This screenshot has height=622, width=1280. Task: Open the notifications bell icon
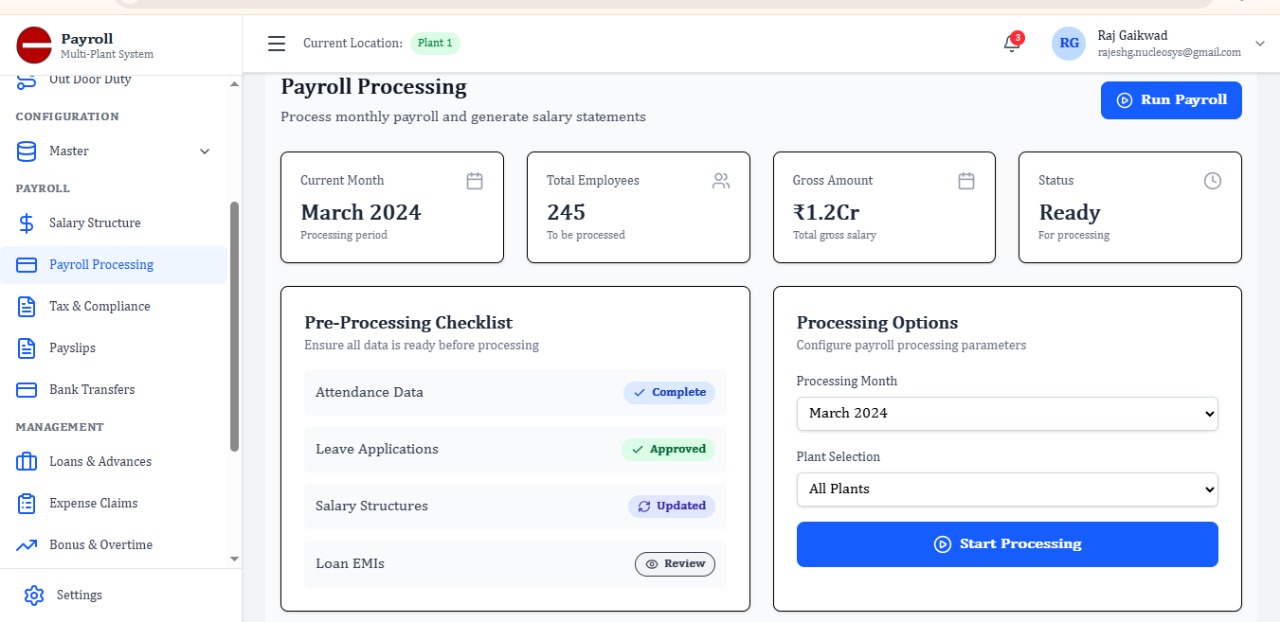[1012, 43]
